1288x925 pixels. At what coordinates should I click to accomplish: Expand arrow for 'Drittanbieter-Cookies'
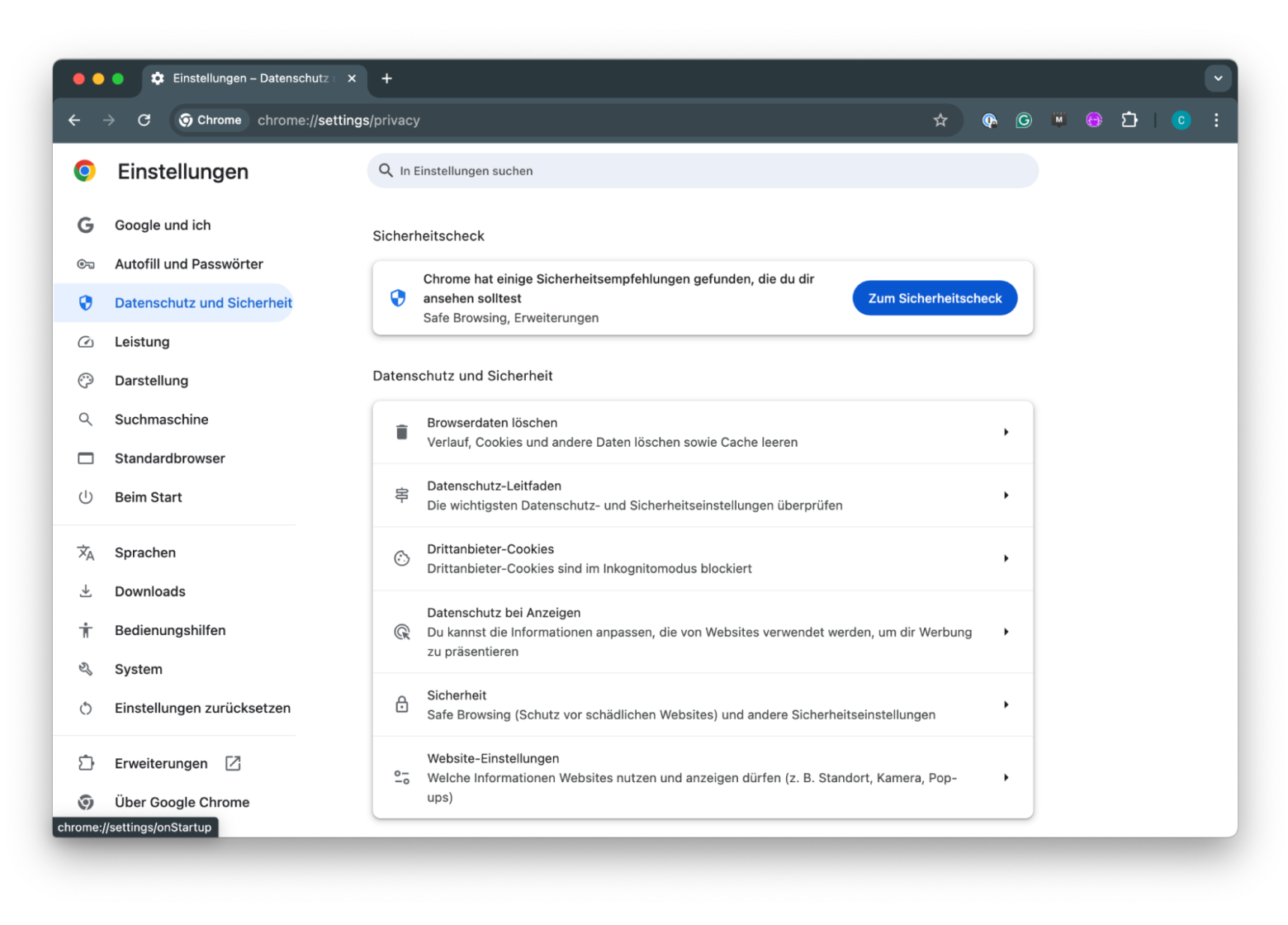coord(1006,559)
